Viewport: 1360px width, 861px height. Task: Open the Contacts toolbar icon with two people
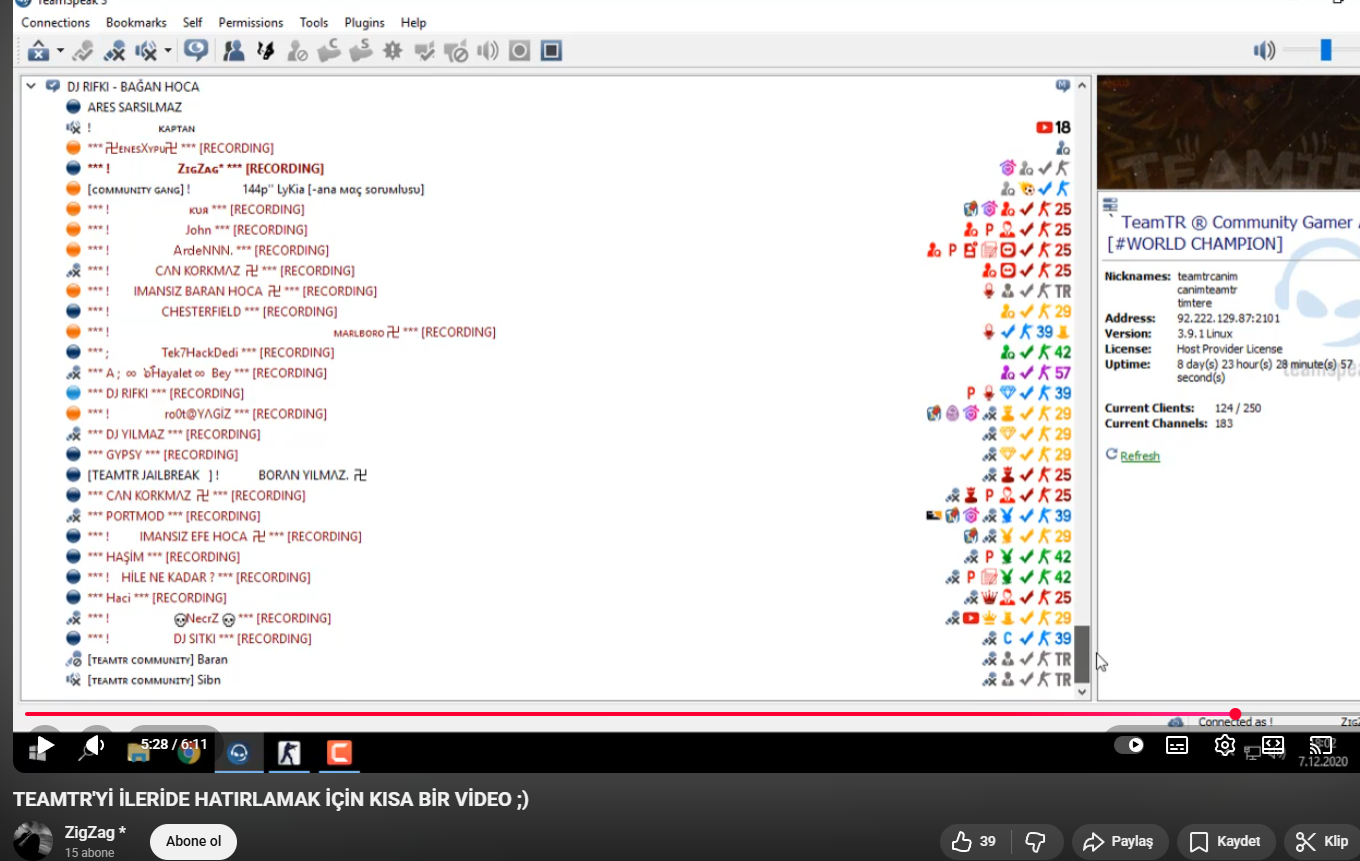(234, 50)
